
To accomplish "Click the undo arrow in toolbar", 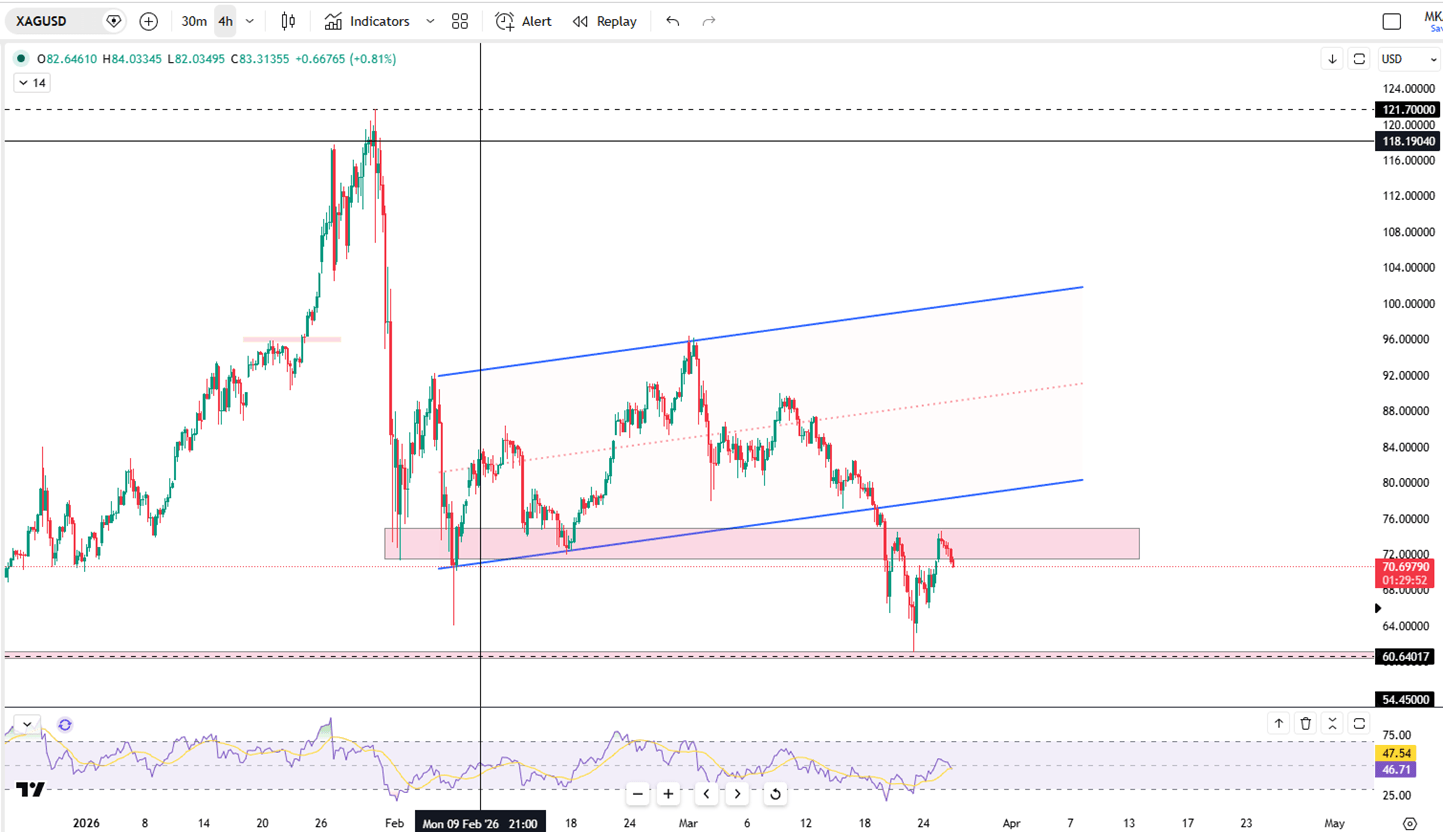I will tap(673, 21).
